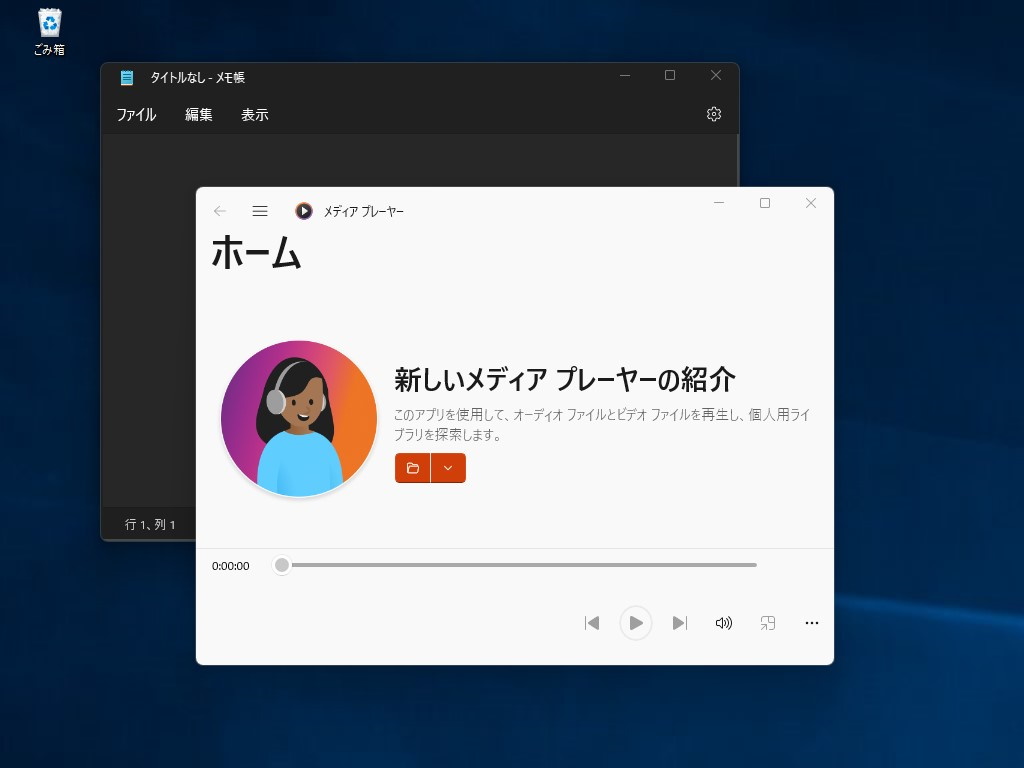Open the ファイル menu in Notepad
This screenshot has height=768, width=1024.
pos(136,114)
